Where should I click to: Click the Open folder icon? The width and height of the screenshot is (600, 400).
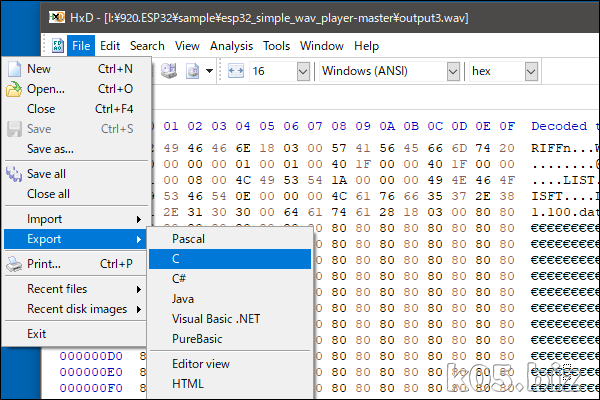14,89
